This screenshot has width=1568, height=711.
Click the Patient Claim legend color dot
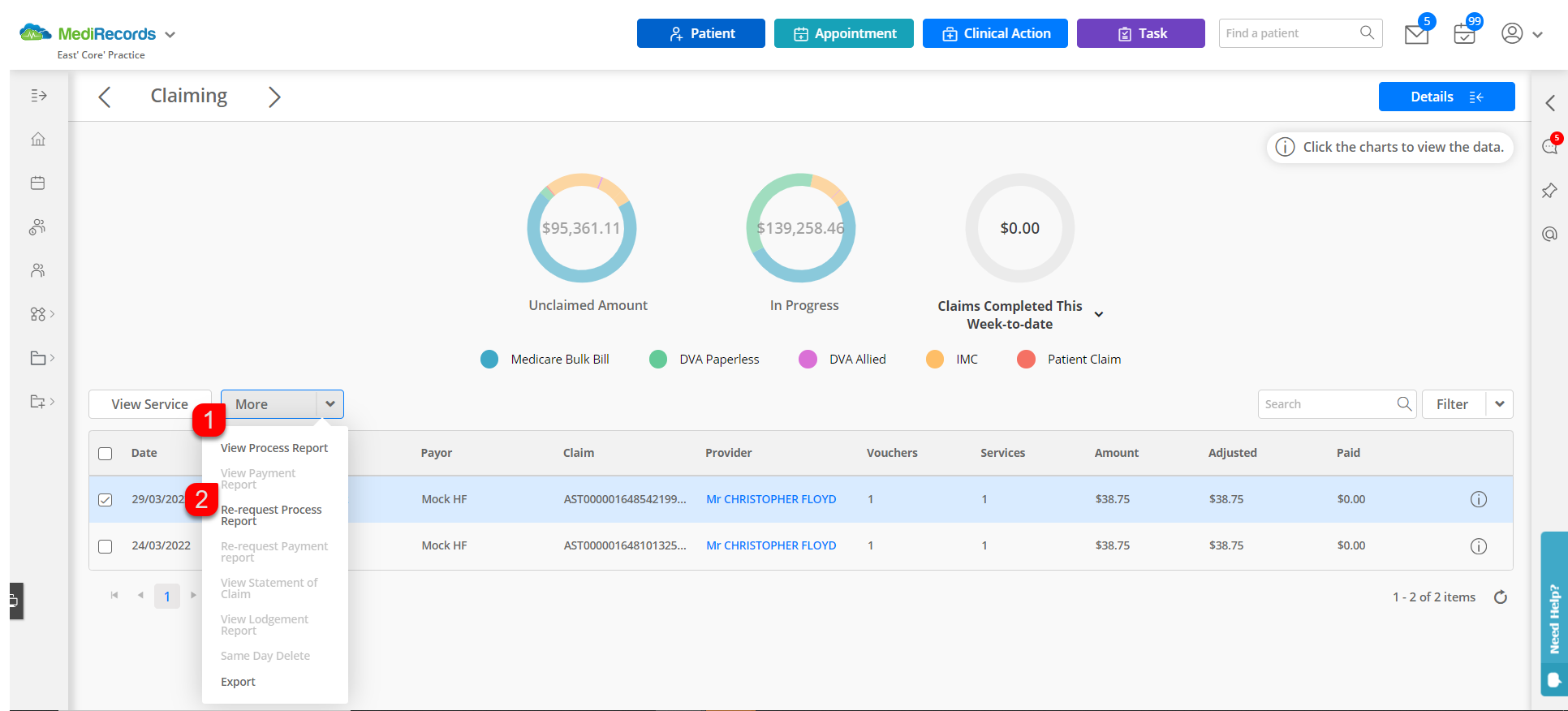pyautogui.click(x=1027, y=360)
